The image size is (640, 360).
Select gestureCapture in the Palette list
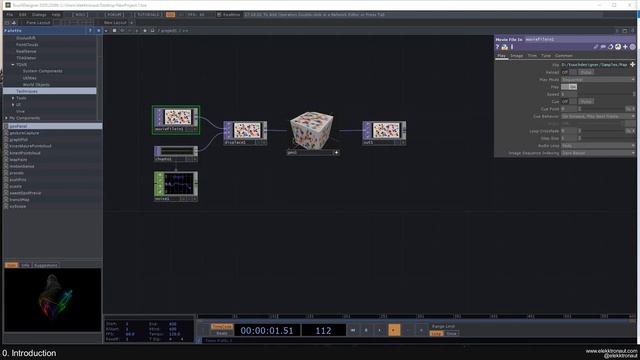[24, 133]
